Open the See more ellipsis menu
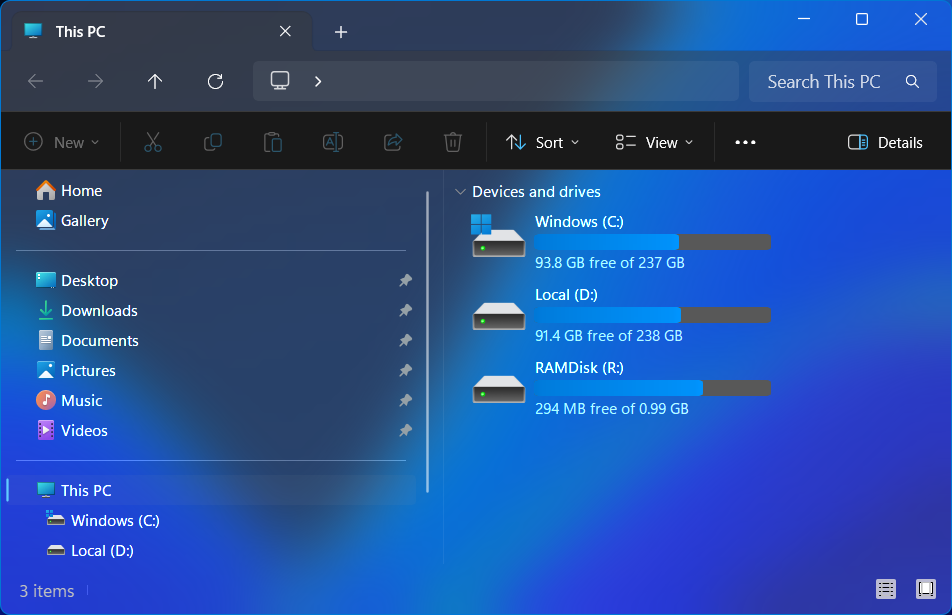 [745, 142]
